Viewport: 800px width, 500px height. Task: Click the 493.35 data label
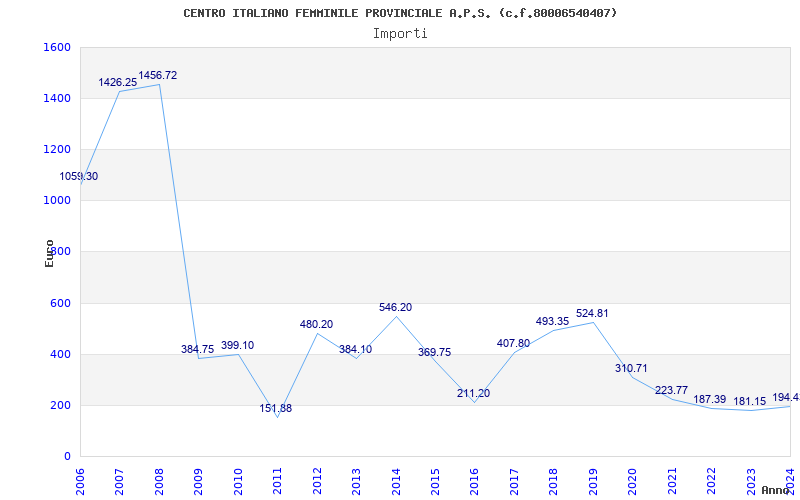point(553,321)
